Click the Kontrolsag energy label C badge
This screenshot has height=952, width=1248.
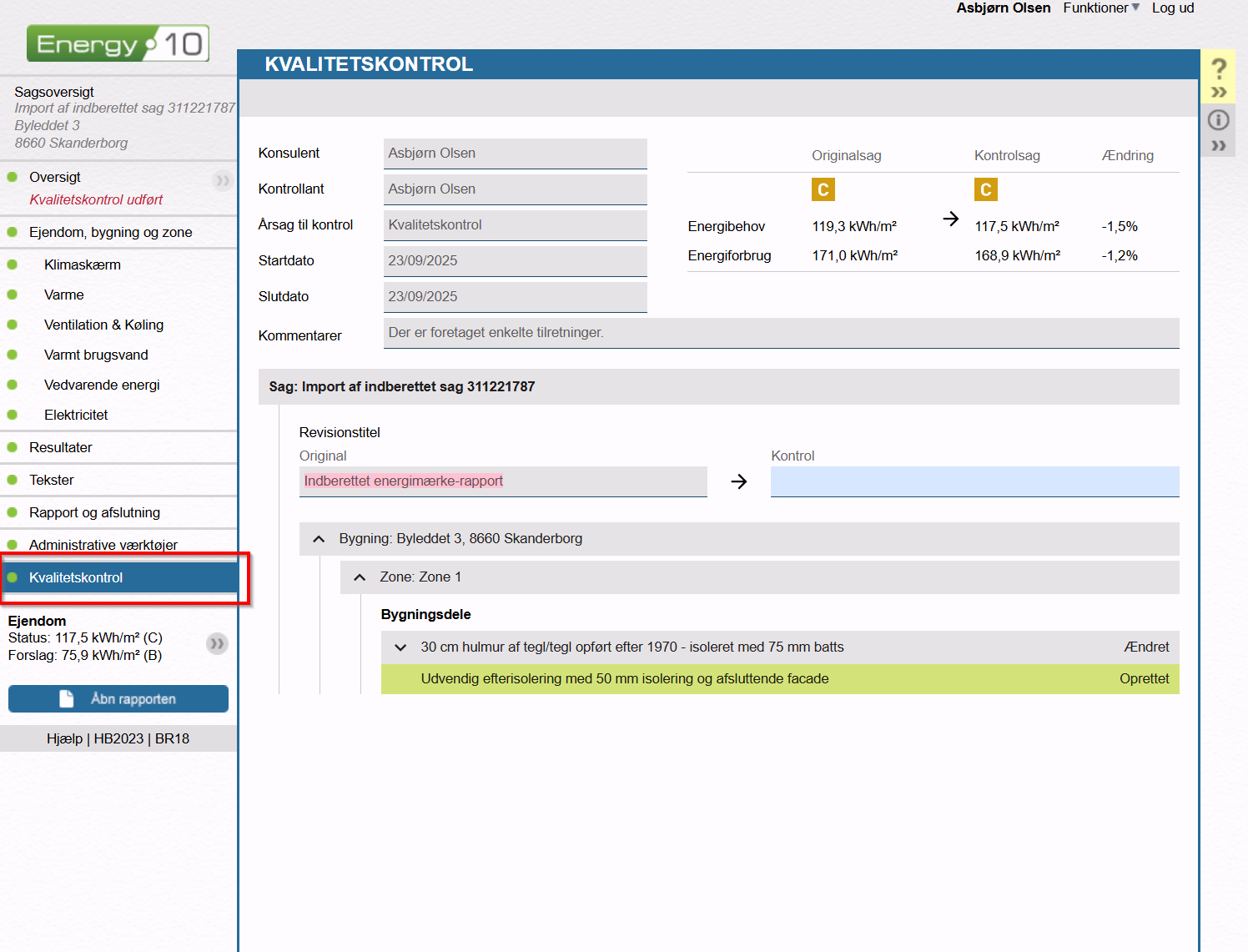(x=985, y=189)
